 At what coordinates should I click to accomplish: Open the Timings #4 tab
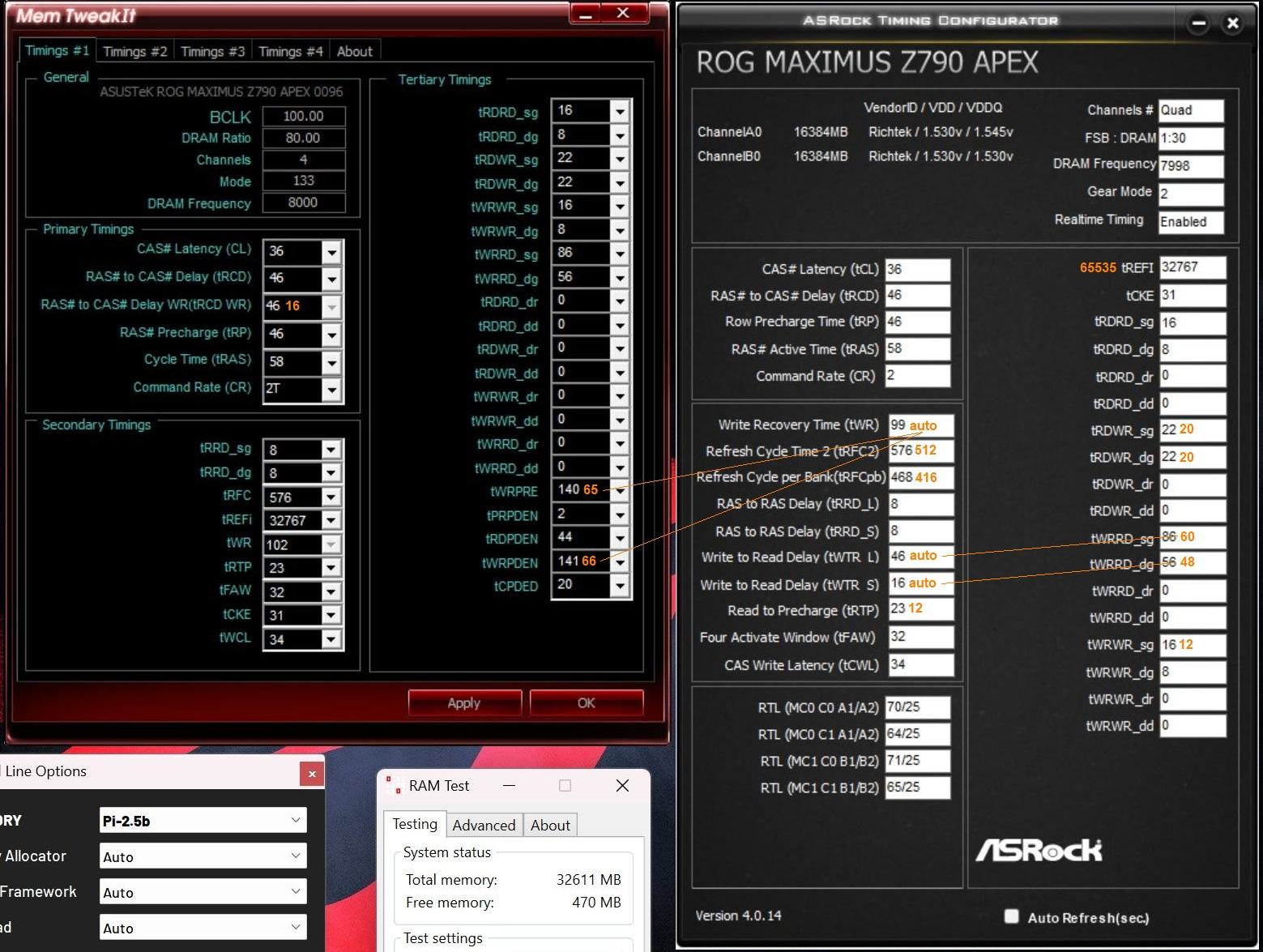[x=290, y=51]
